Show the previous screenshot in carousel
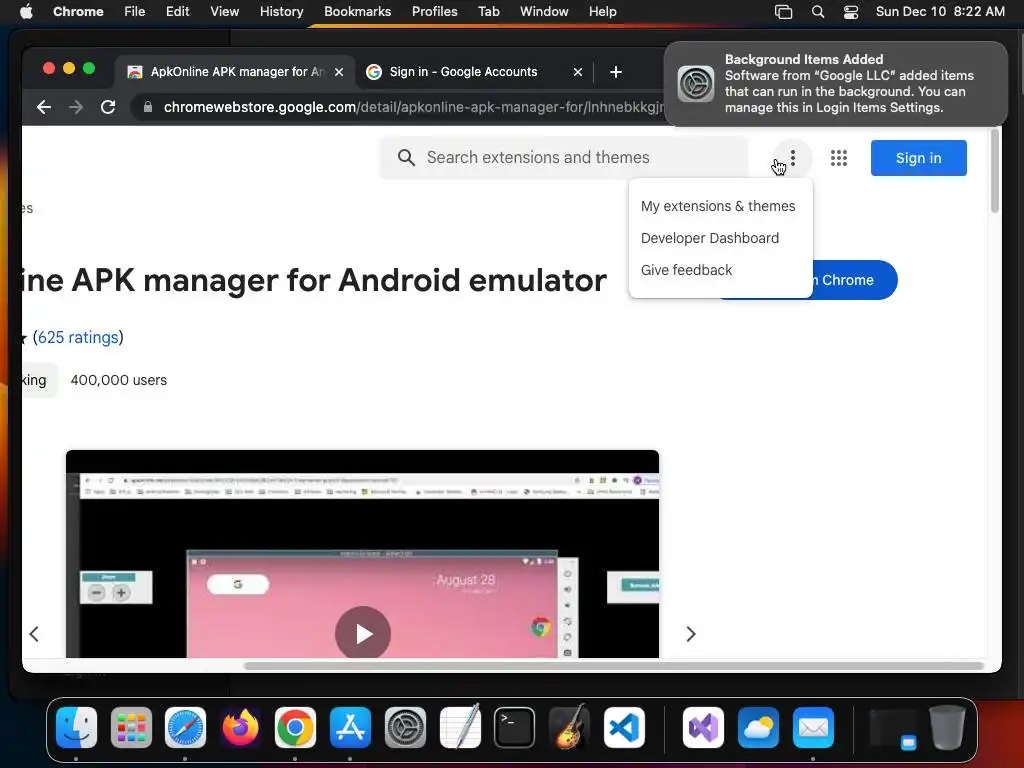The height and width of the screenshot is (768, 1024). 34,633
